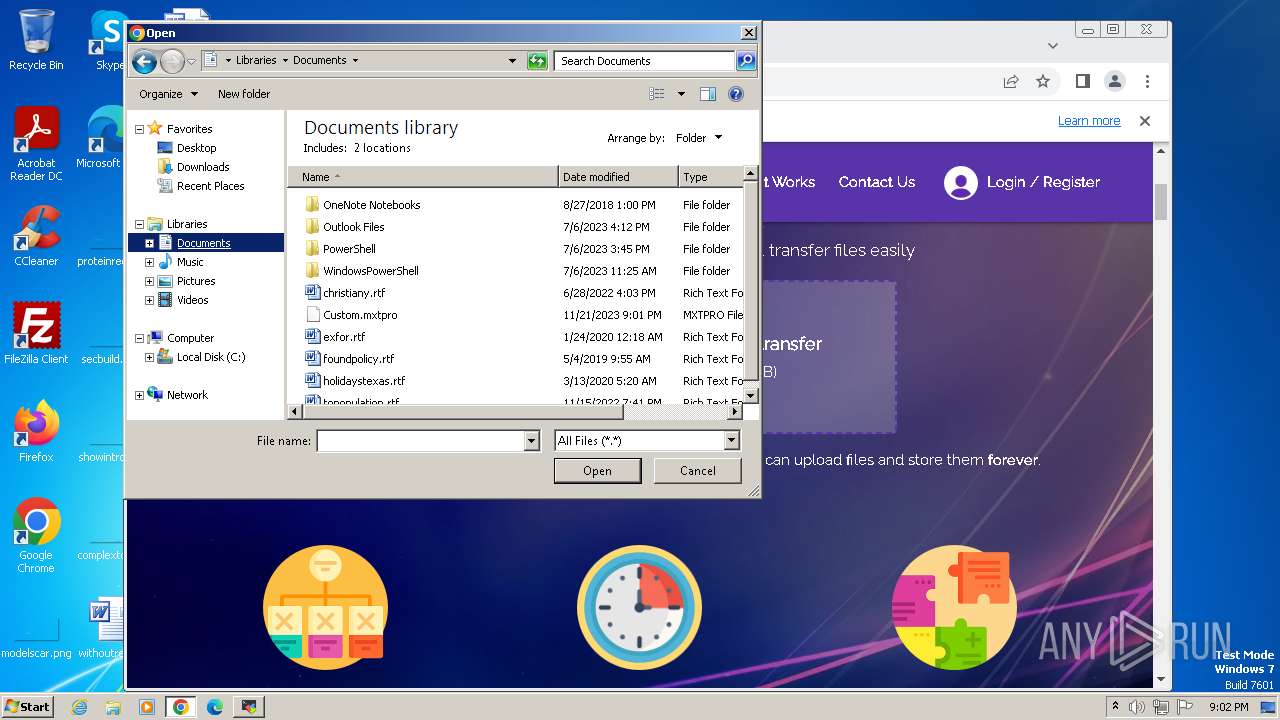The width and height of the screenshot is (1280, 720).
Task: Click Chrome side panel icon
Action: [x=1082, y=81]
